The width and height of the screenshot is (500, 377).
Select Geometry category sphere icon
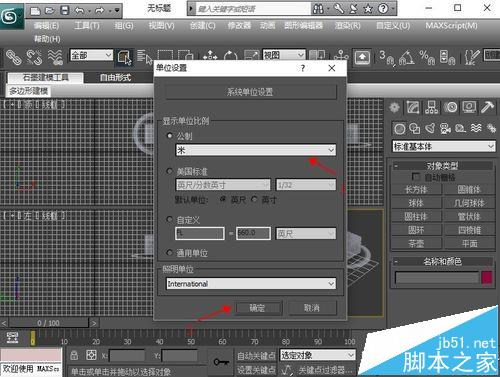click(x=400, y=129)
